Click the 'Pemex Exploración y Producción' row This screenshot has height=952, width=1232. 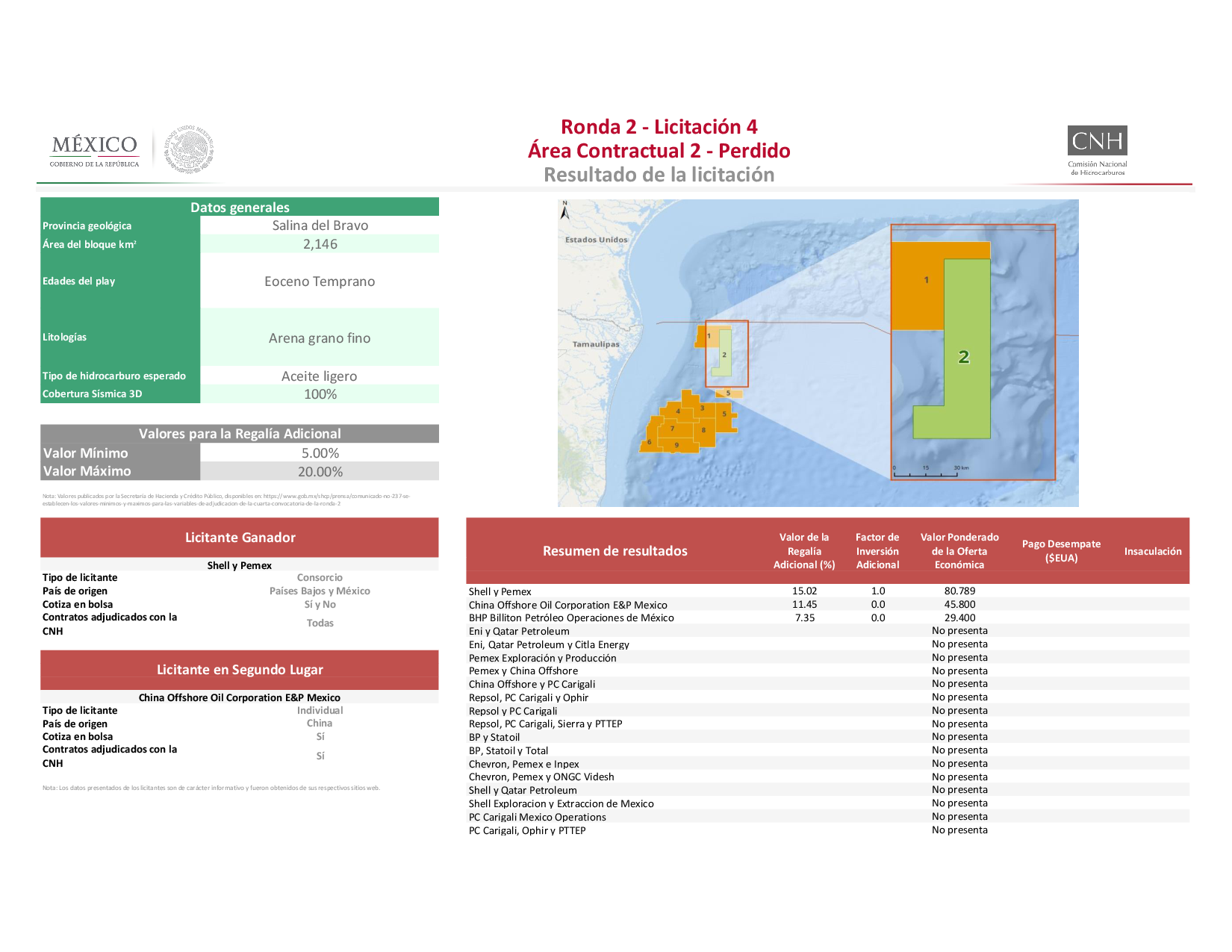(x=827, y=658)
